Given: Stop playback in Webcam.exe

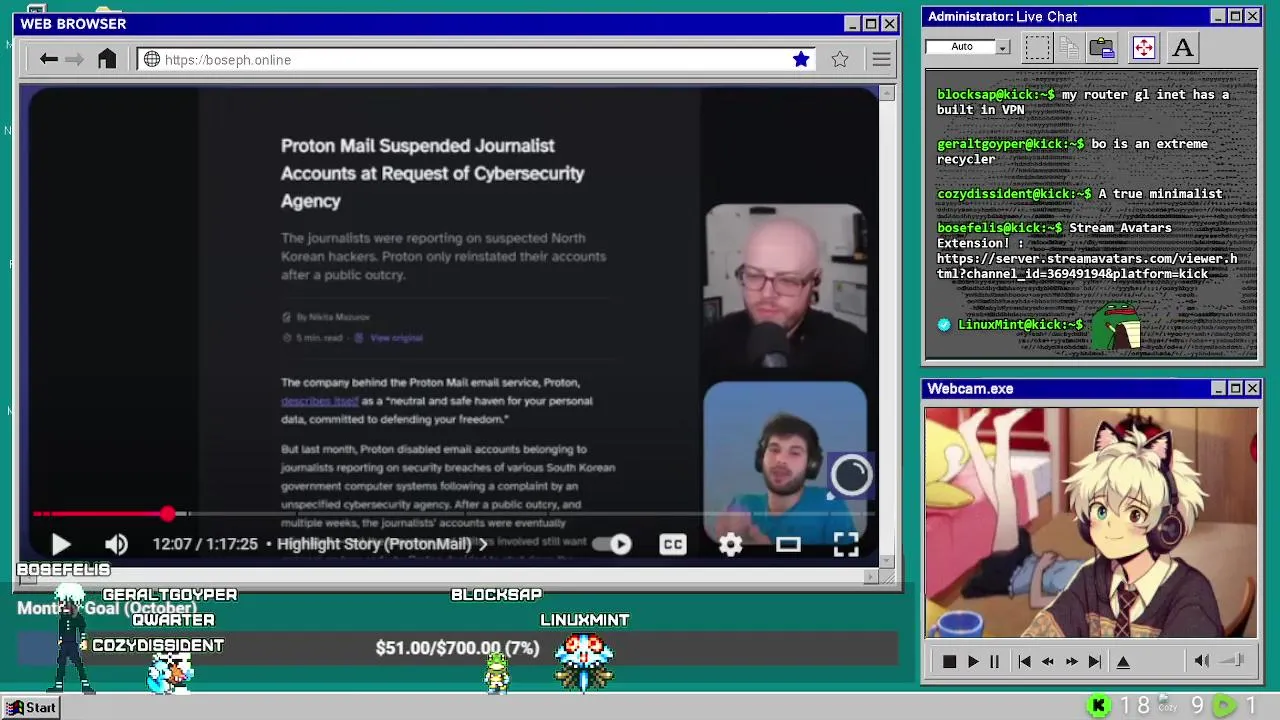Looking at the screenshot, I should (x=949, y=661).
